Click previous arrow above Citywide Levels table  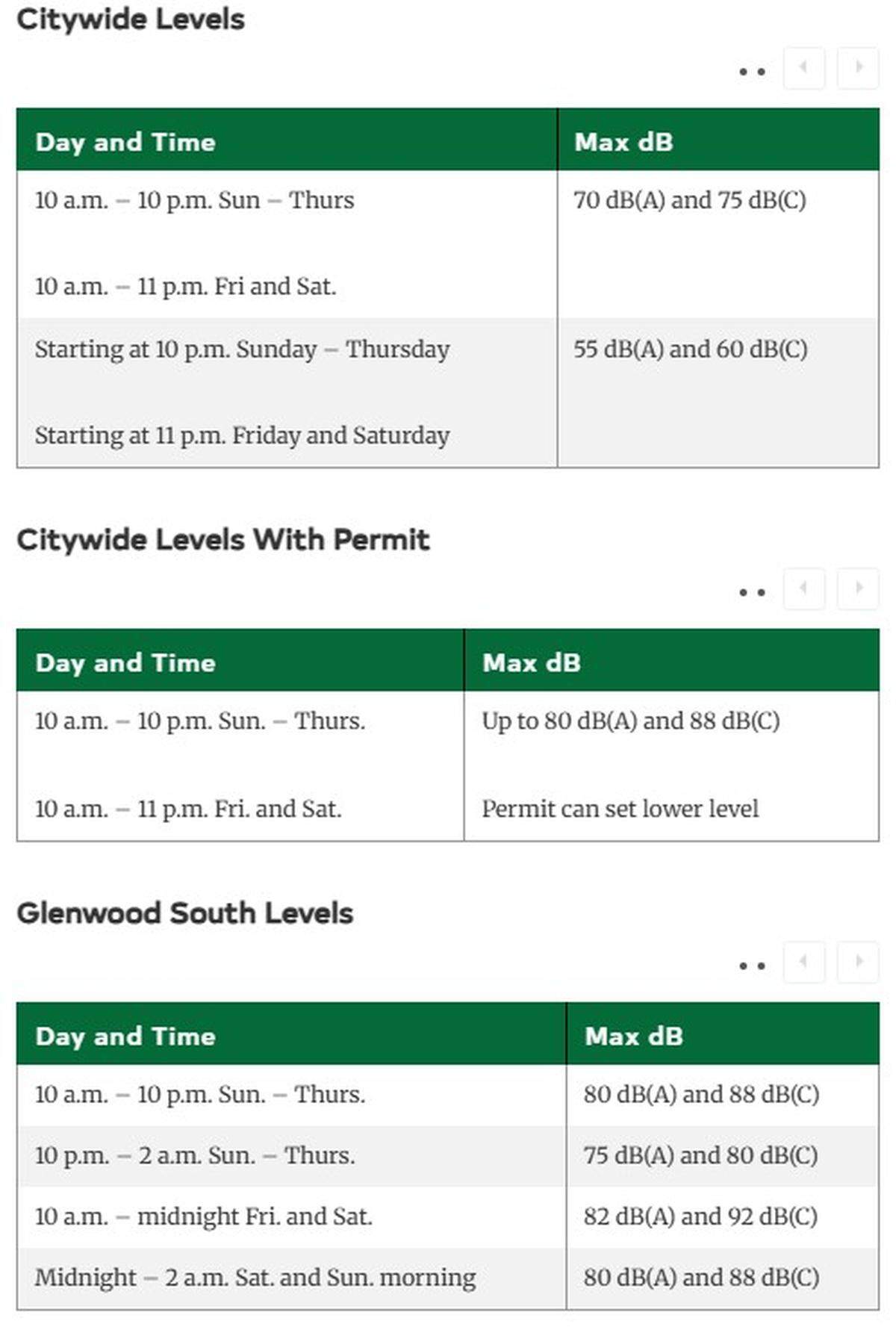(x=804, y=68)
